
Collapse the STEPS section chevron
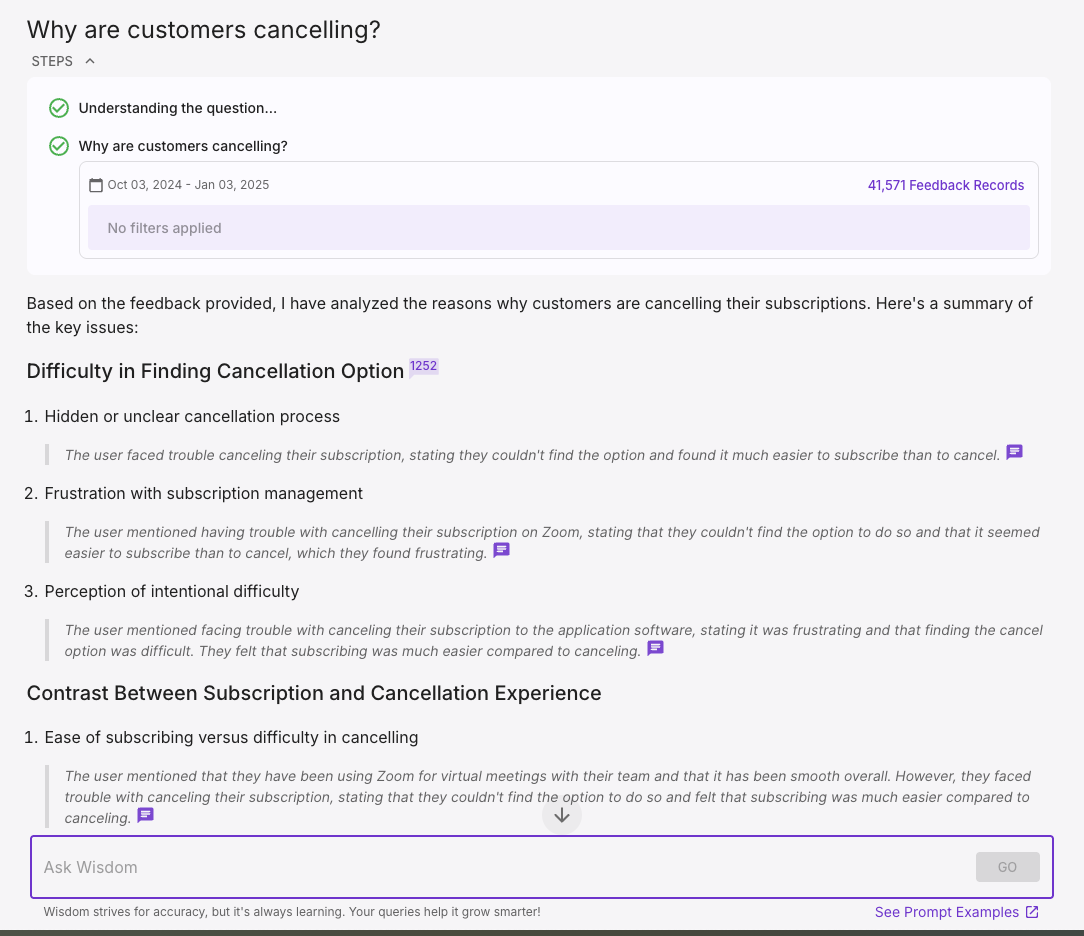click(90, 62)
